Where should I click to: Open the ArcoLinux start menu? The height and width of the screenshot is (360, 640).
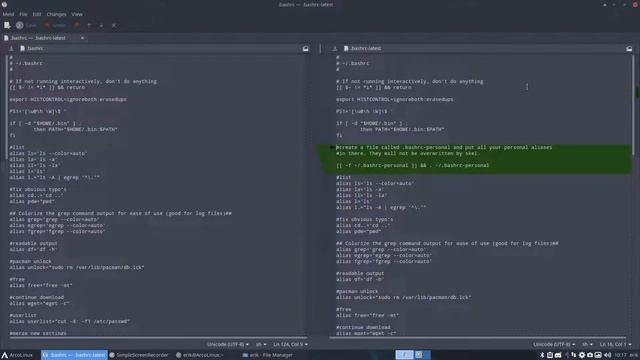tap(17, 355)
